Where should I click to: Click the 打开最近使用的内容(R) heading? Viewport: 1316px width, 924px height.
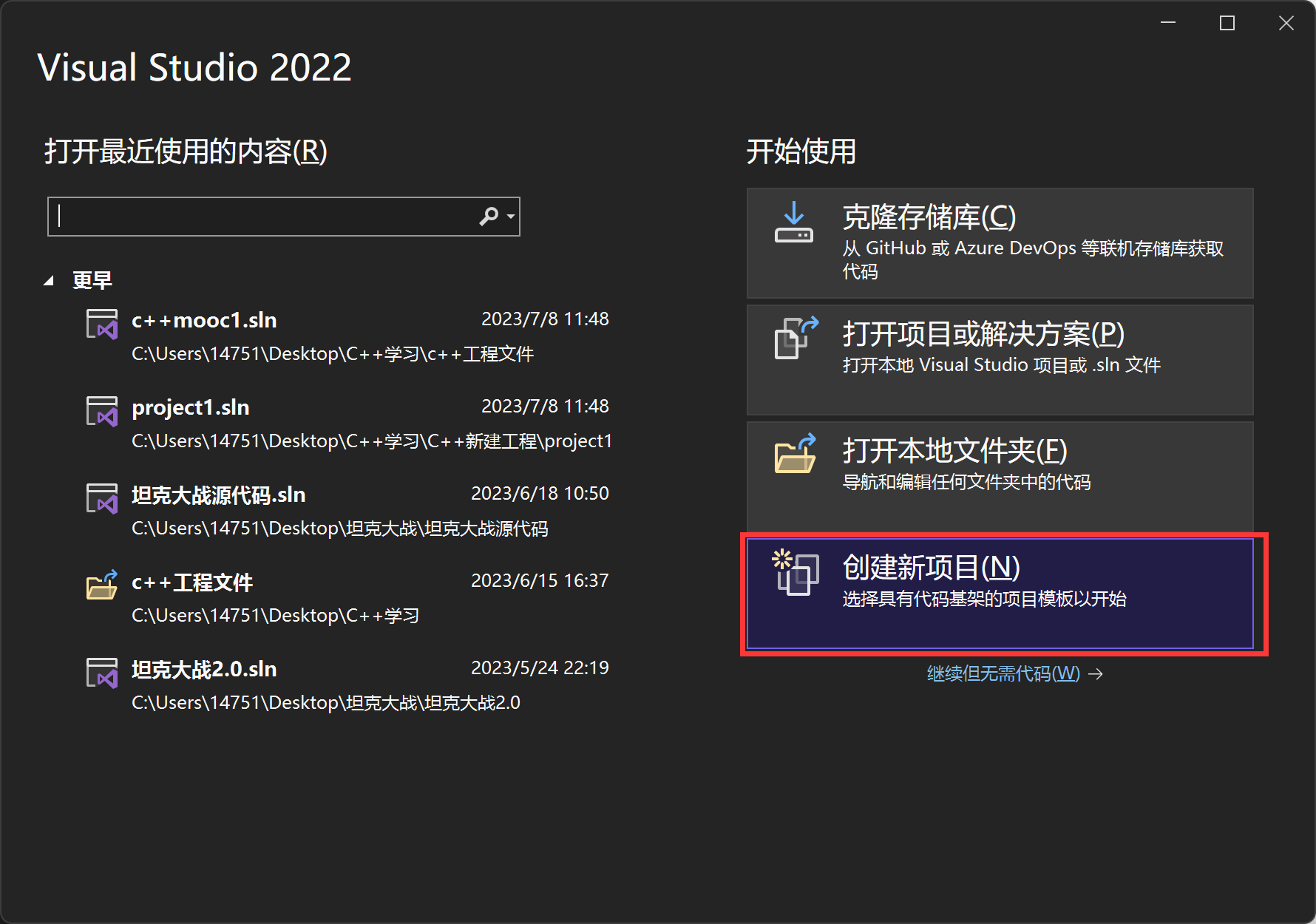186,152
